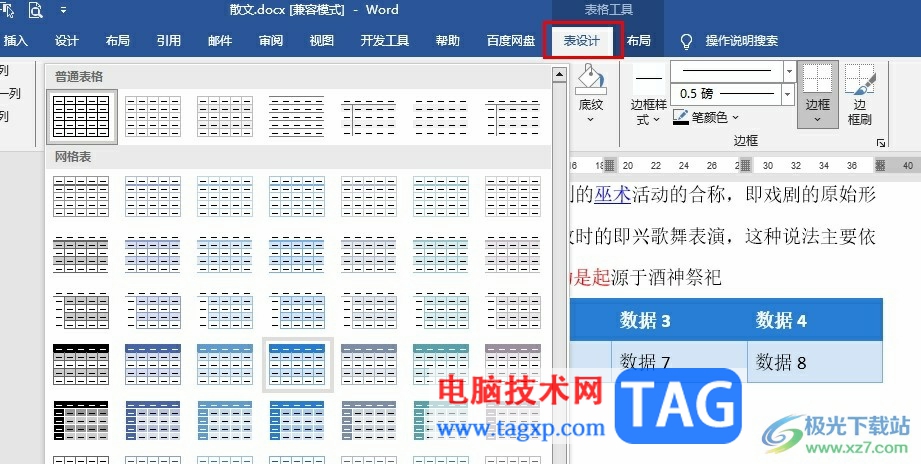The height and width of the screenshot is (464, 921).
Task: Choose the purple-gray header grid table style
Action: click(513, 364)
